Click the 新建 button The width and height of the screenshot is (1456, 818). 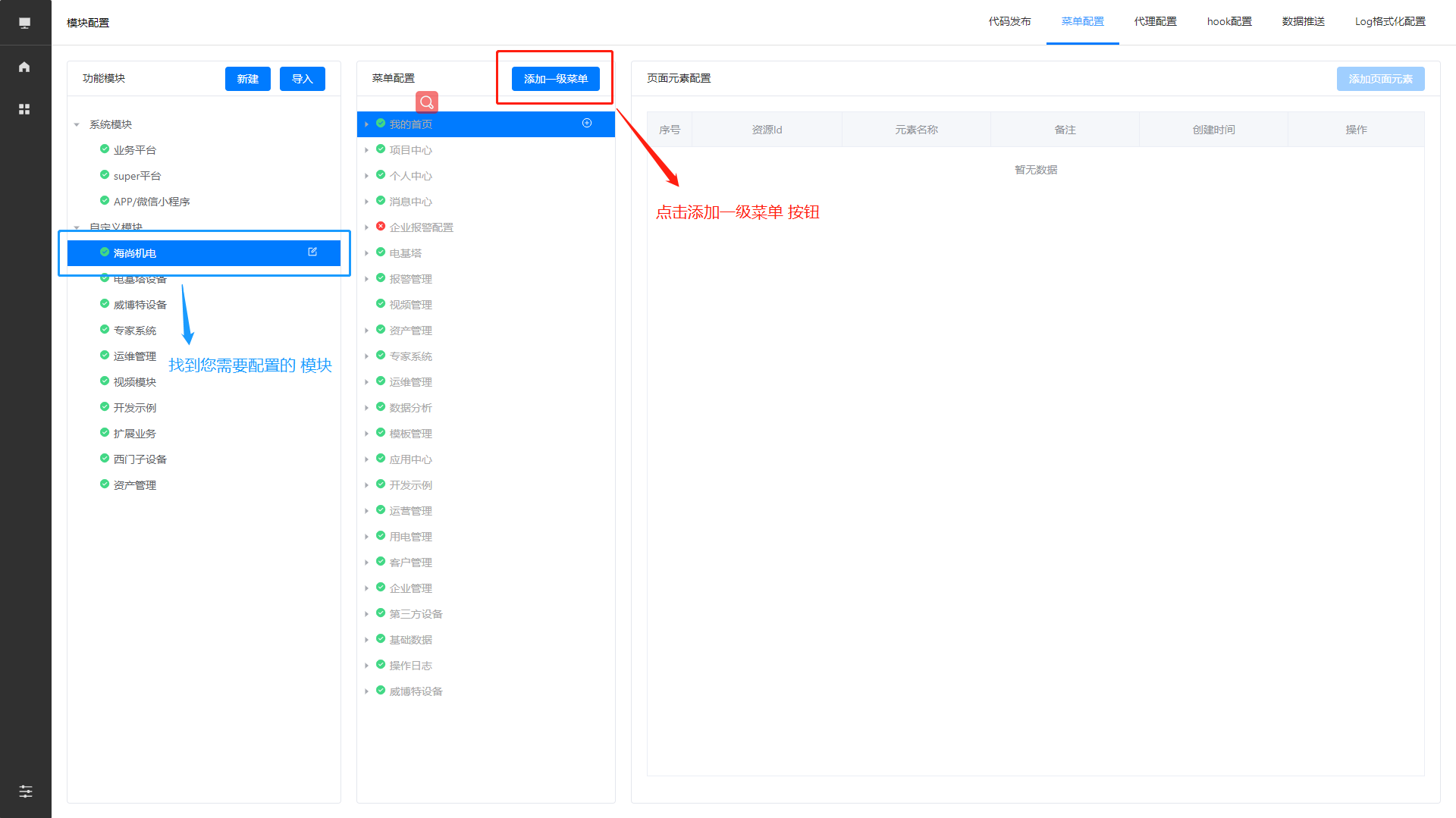pos(247,79)
